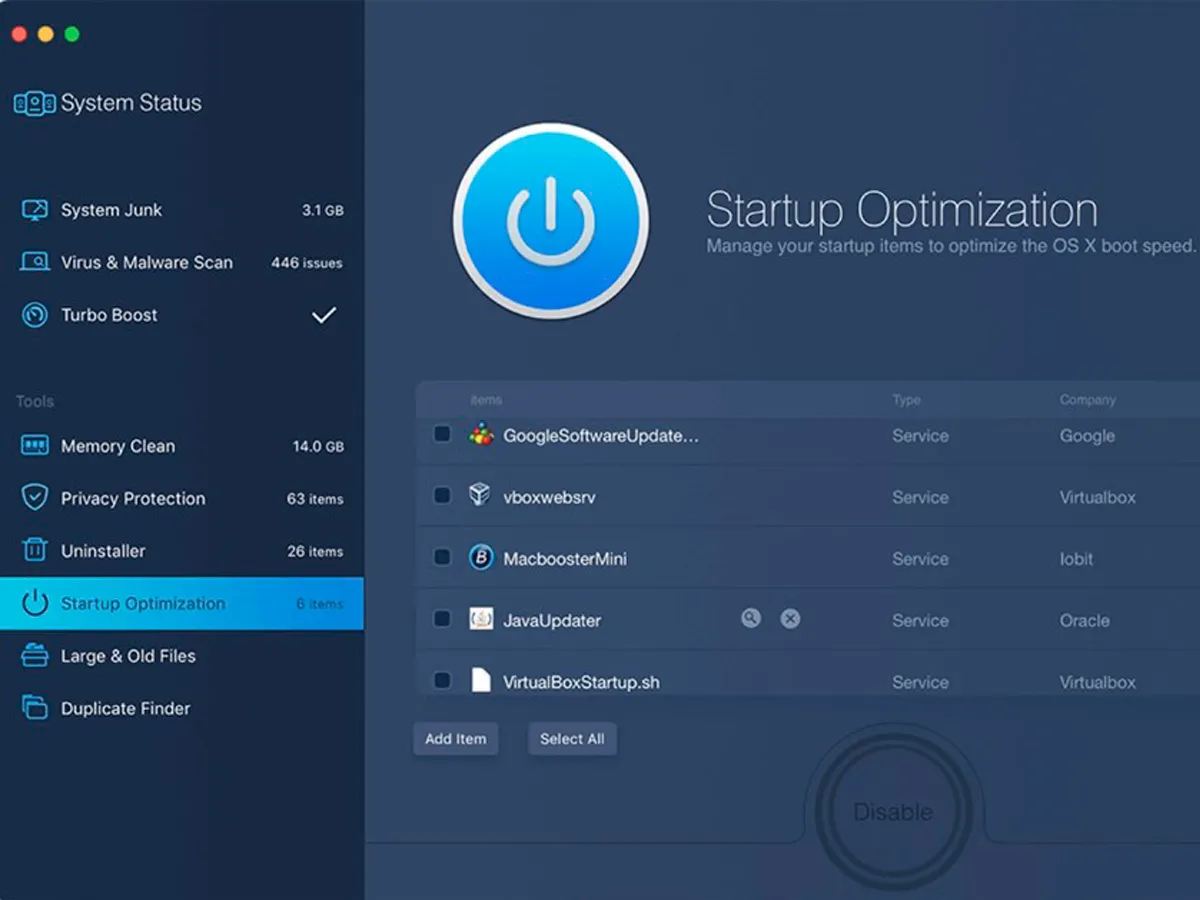Go to System Status overview
This screenshot has width=1200, height=900.
[x=108, y=103]
